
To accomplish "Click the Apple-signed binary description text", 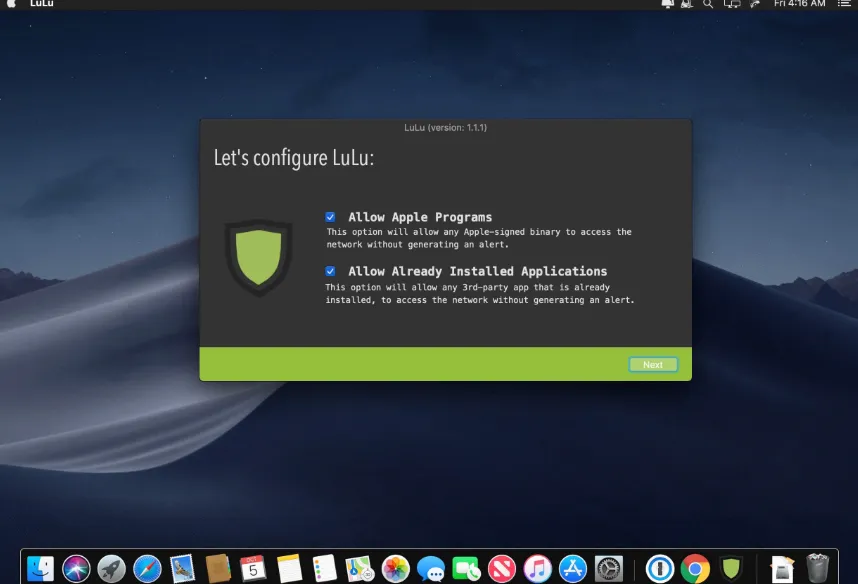I will 479,238.
